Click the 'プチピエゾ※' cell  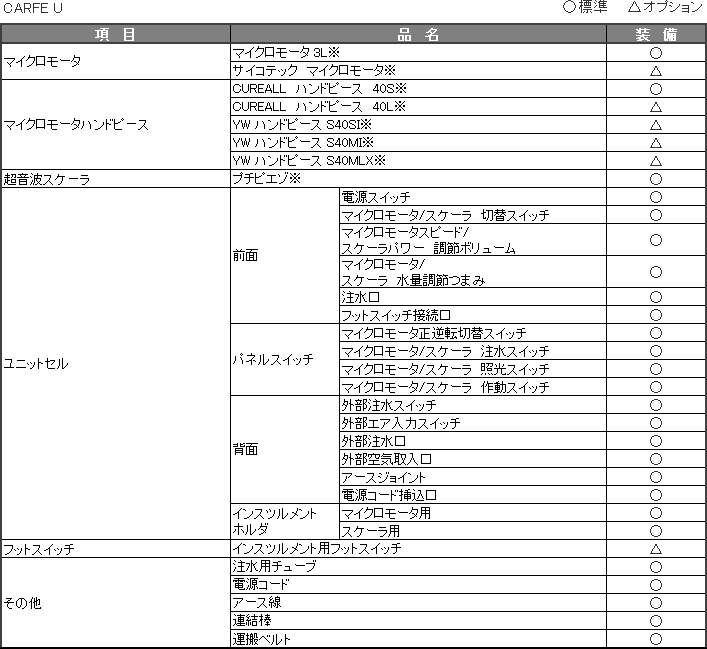tap(418, 179)
